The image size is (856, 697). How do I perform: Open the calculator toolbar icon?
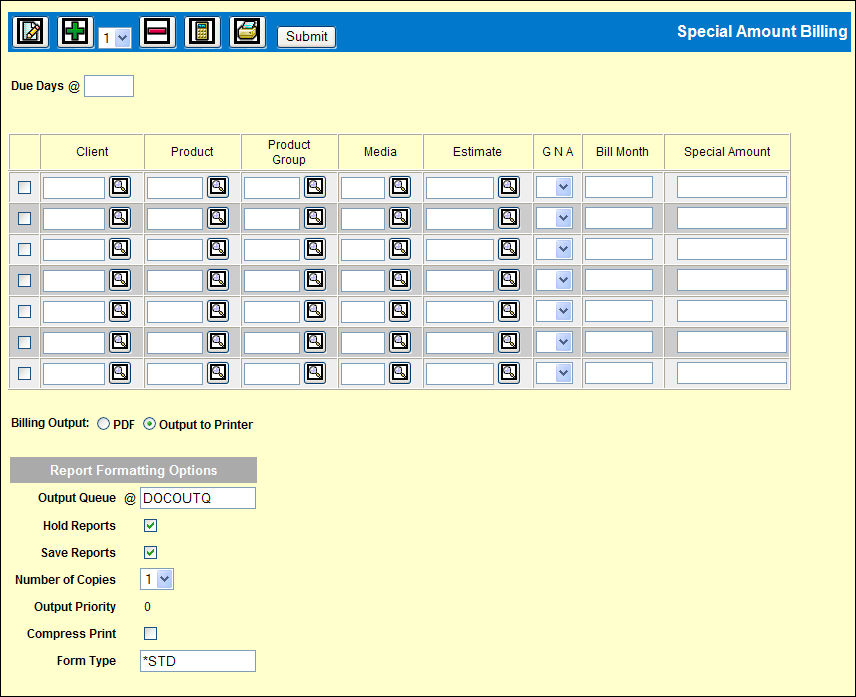coord(202,32)
